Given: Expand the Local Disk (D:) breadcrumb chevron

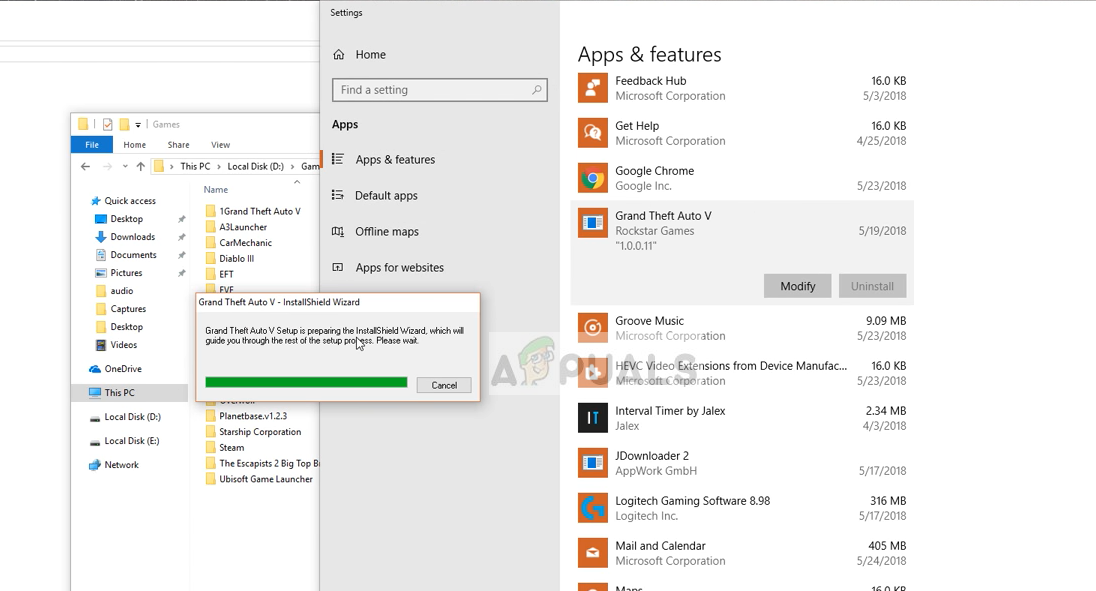Looking at the screenshot, I should point(292,166).
